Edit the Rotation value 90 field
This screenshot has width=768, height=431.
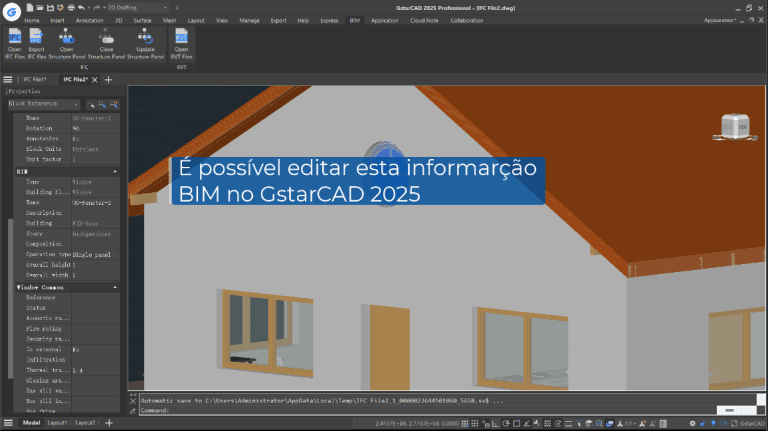[96, 128]
